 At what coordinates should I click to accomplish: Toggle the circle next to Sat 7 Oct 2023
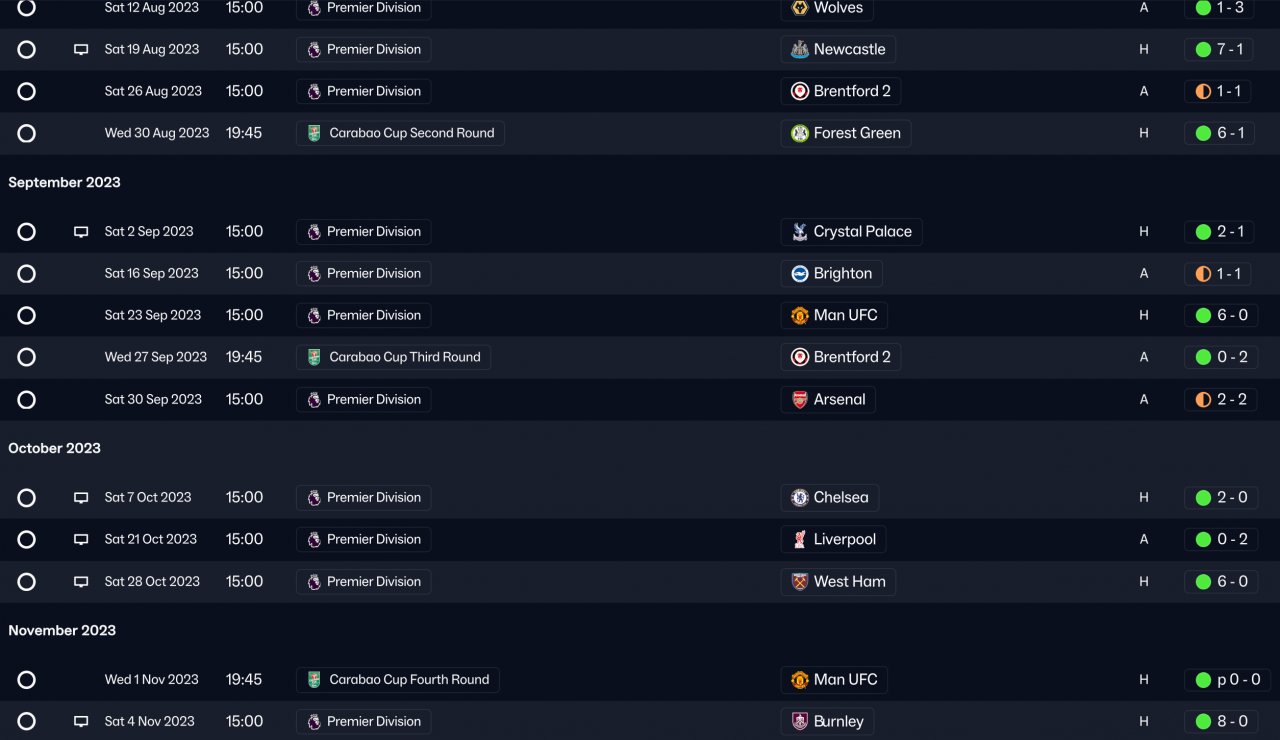27,497
